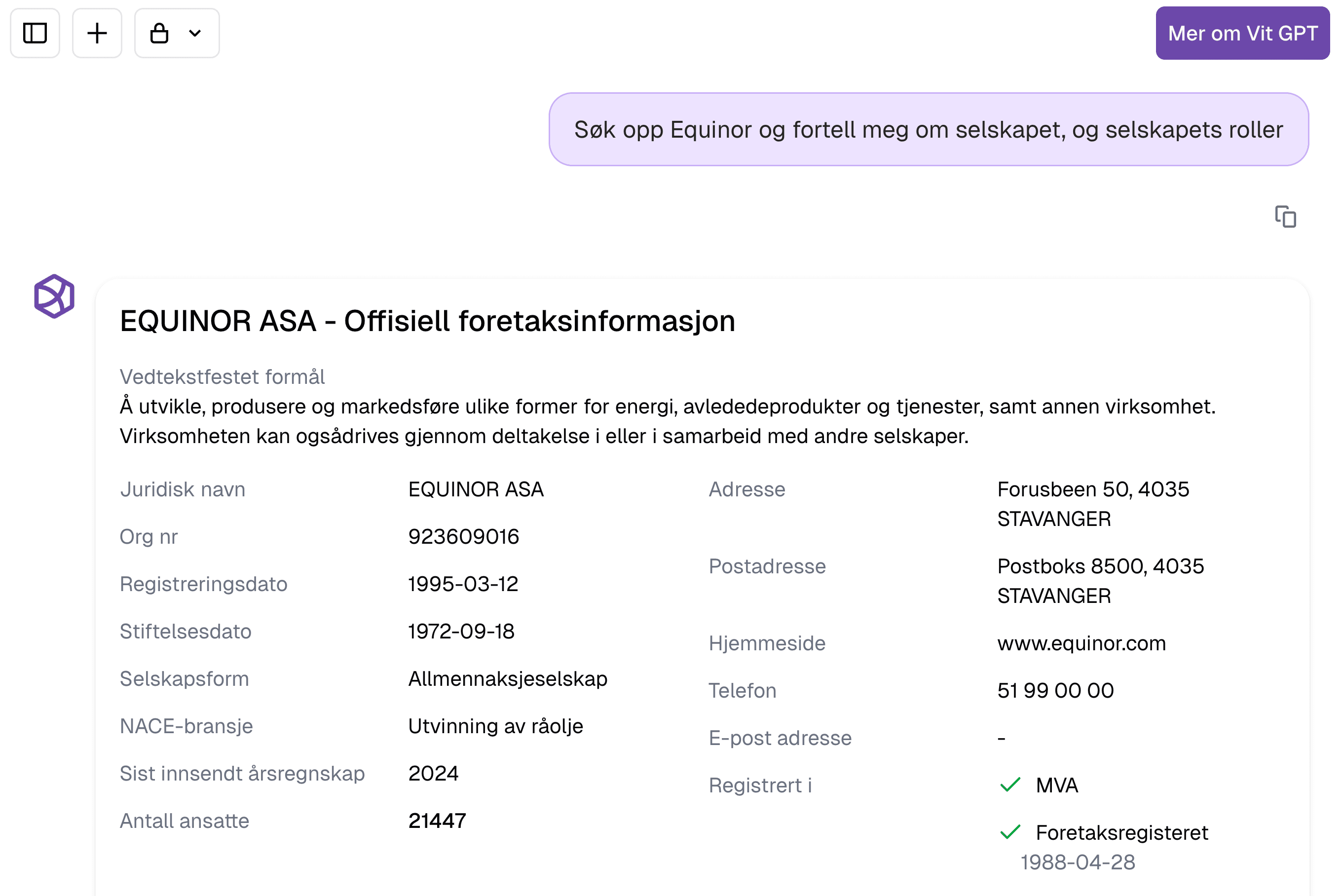
Task: Click the 'Vedtekstfestet formål' label
Action: click(222, 376)
